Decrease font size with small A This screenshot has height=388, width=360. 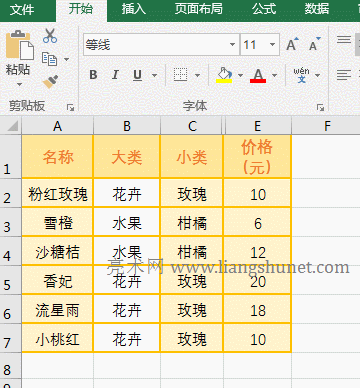coord(314,44)
